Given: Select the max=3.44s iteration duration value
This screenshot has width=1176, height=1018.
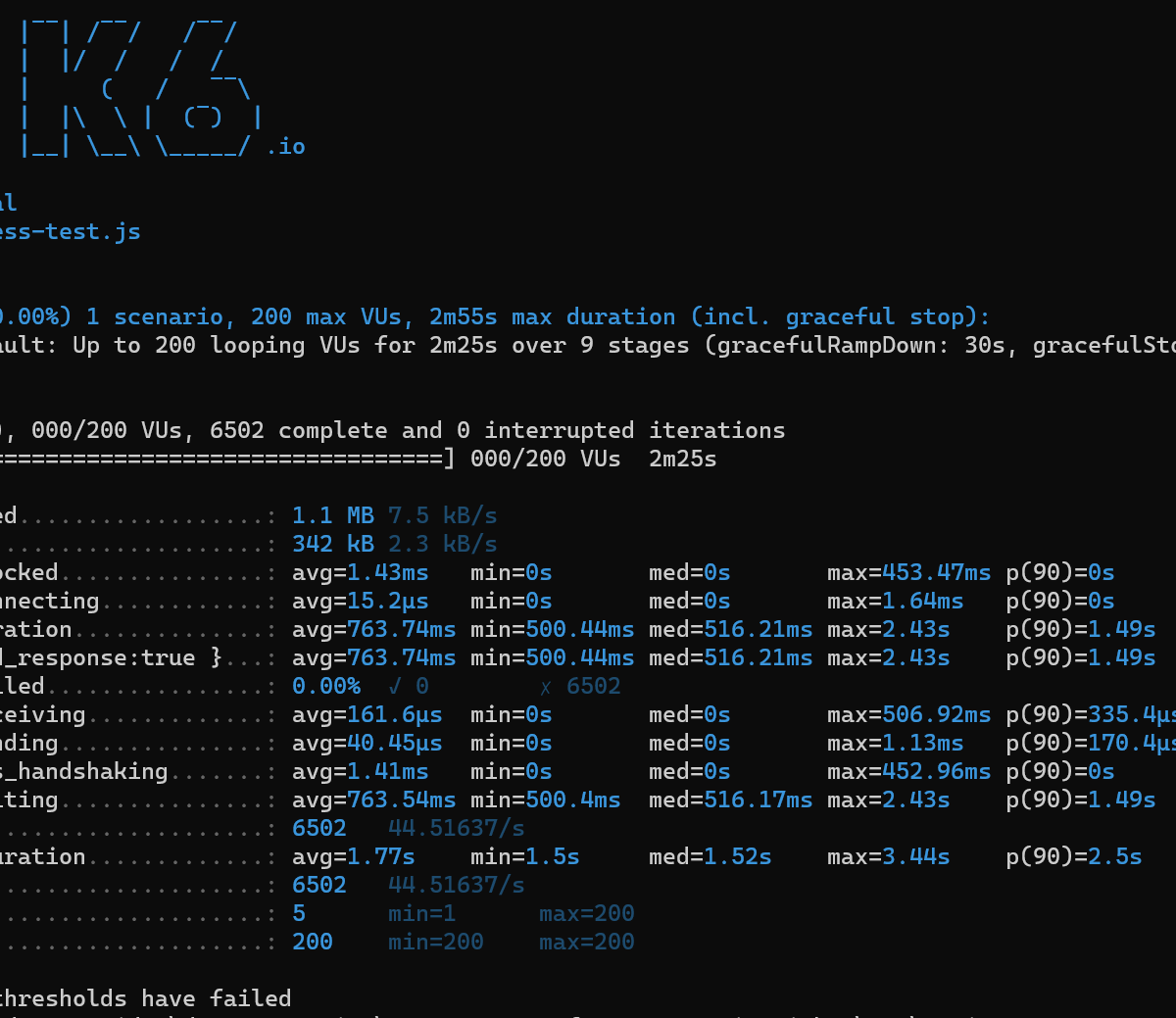Looking at the screenshot, I should pos(888,856).
